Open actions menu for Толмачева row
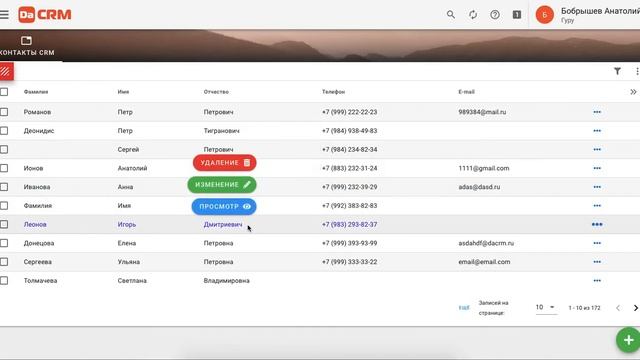Image resolution: width=640 pixels, height=360 pixels. (x=597, y=281)
